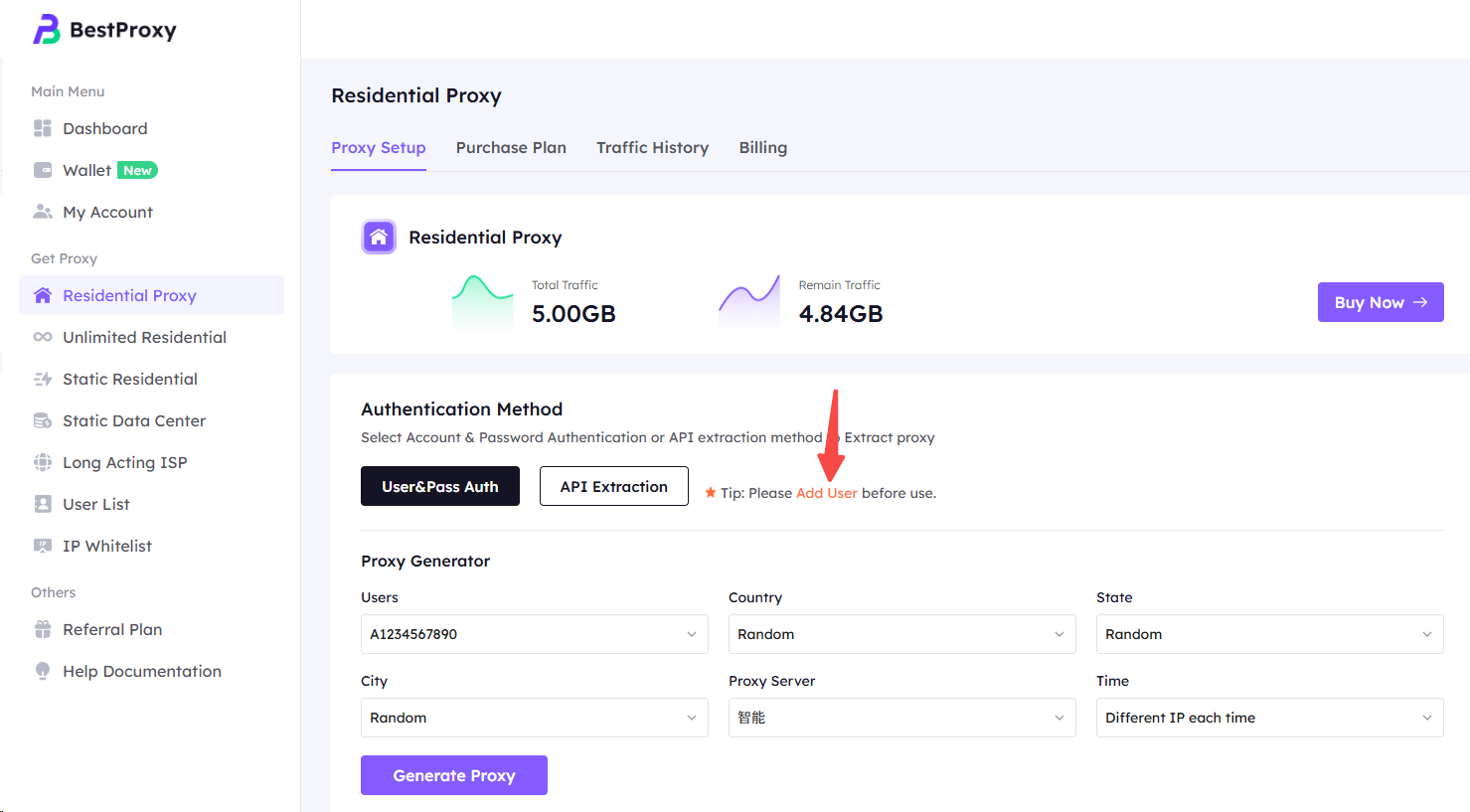Switch to the Purchase Plan tab
This screenshot has height=812, width=1470.
511,147
